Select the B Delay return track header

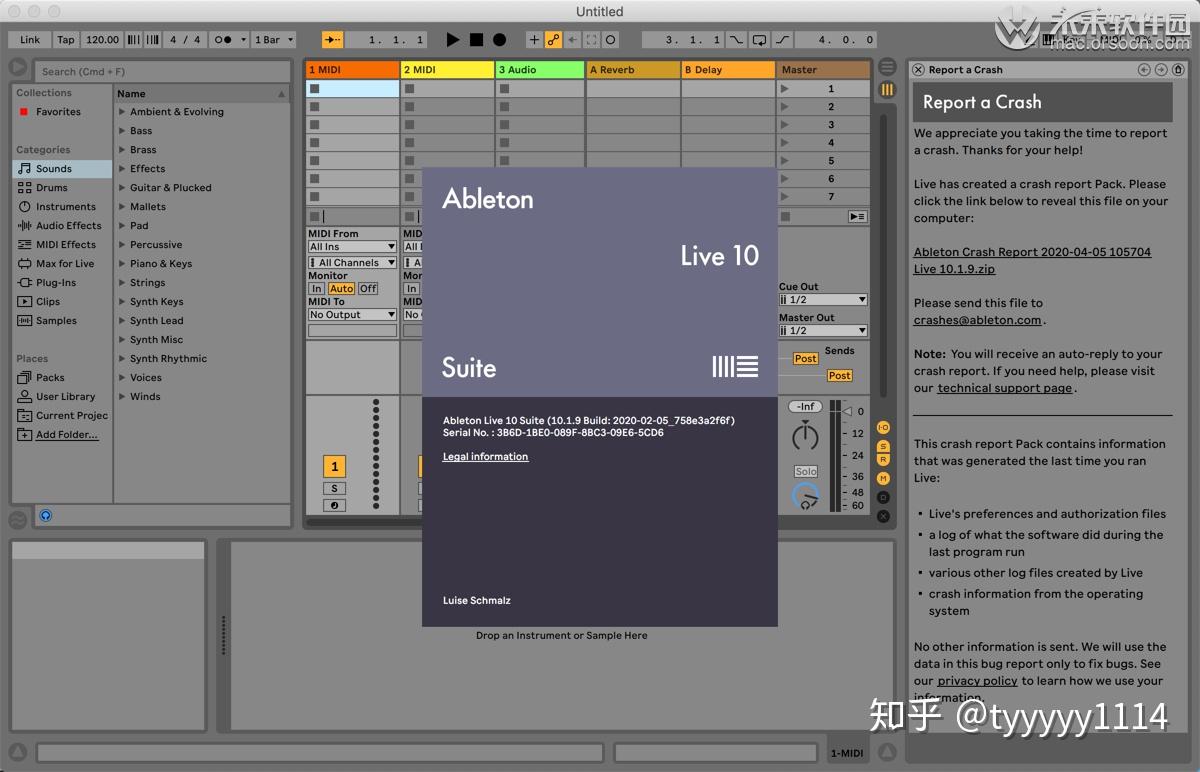tap(728, 70)
